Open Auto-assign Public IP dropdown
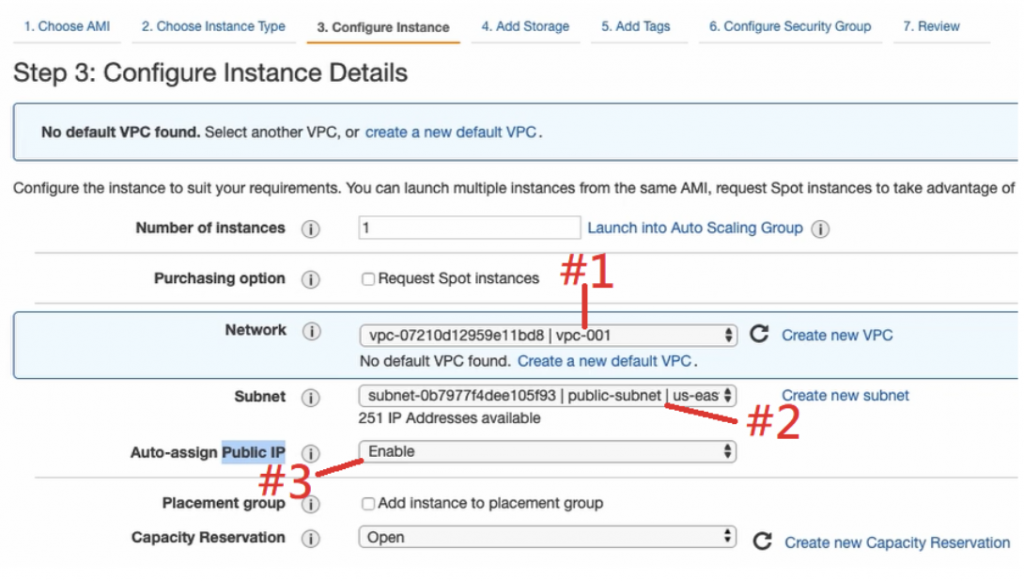 (547, 452)
